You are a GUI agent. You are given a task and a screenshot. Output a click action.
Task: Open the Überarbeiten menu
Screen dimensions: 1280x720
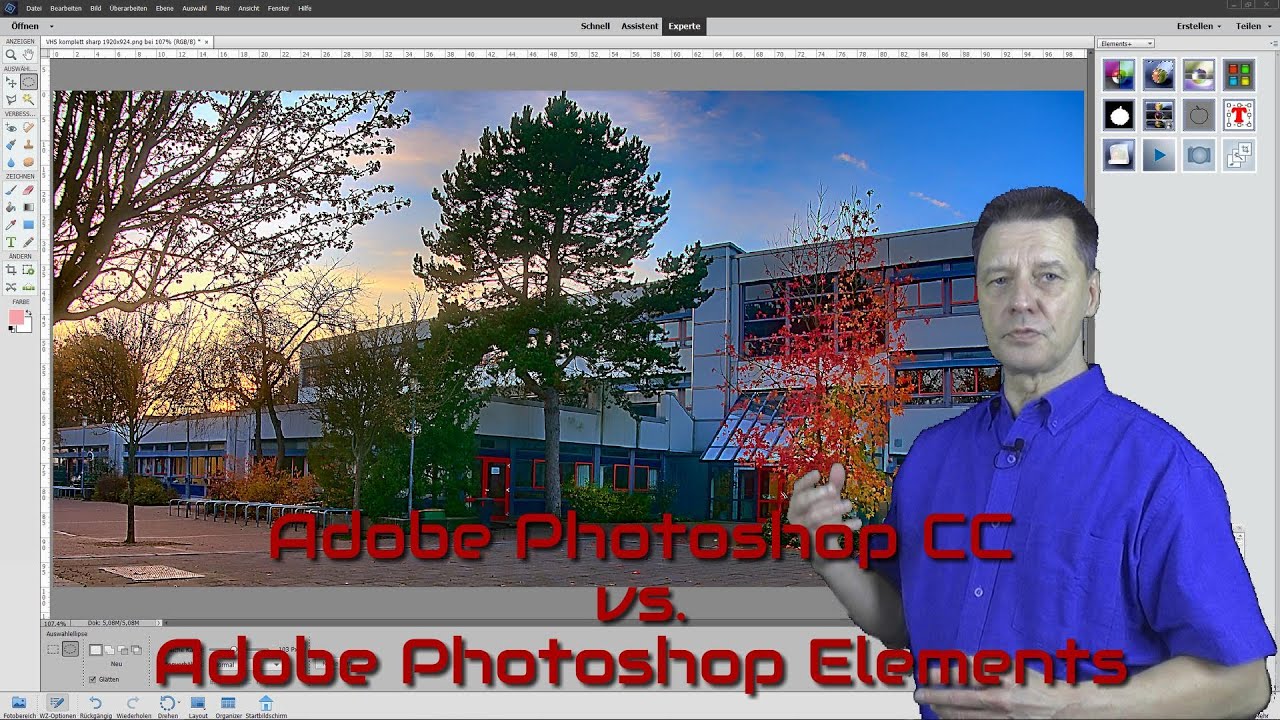[128, 8]
